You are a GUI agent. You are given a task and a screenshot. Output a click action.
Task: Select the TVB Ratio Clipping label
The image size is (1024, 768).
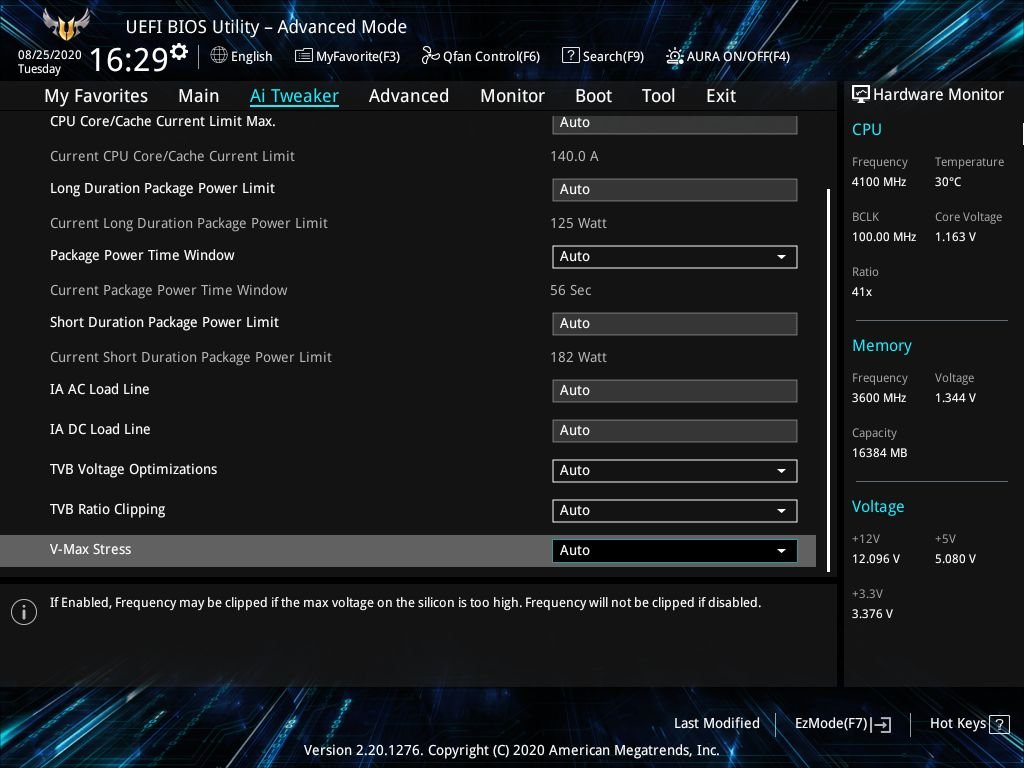tap(107, 509)
